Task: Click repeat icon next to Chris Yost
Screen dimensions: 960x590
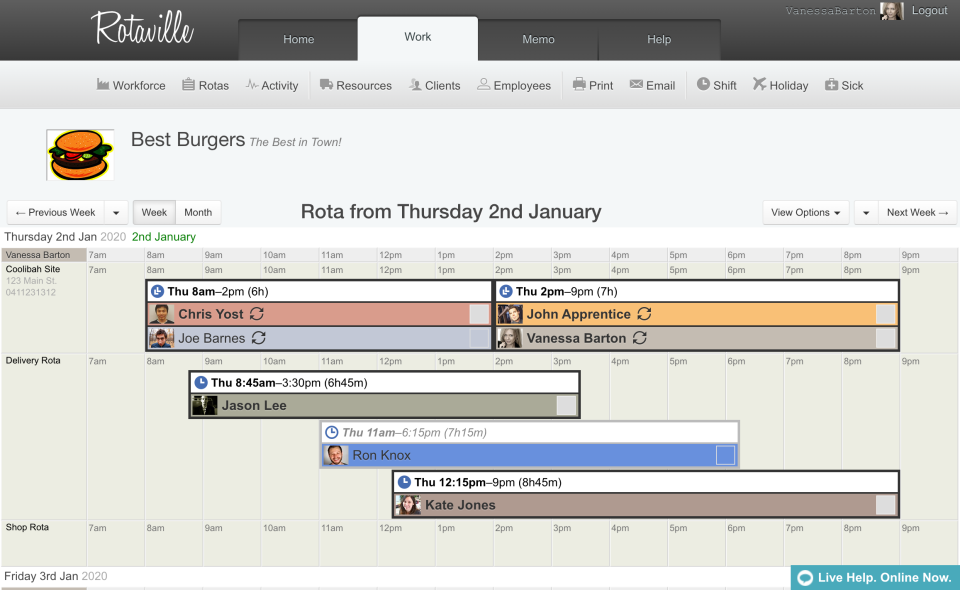Action: pos(256,314)
